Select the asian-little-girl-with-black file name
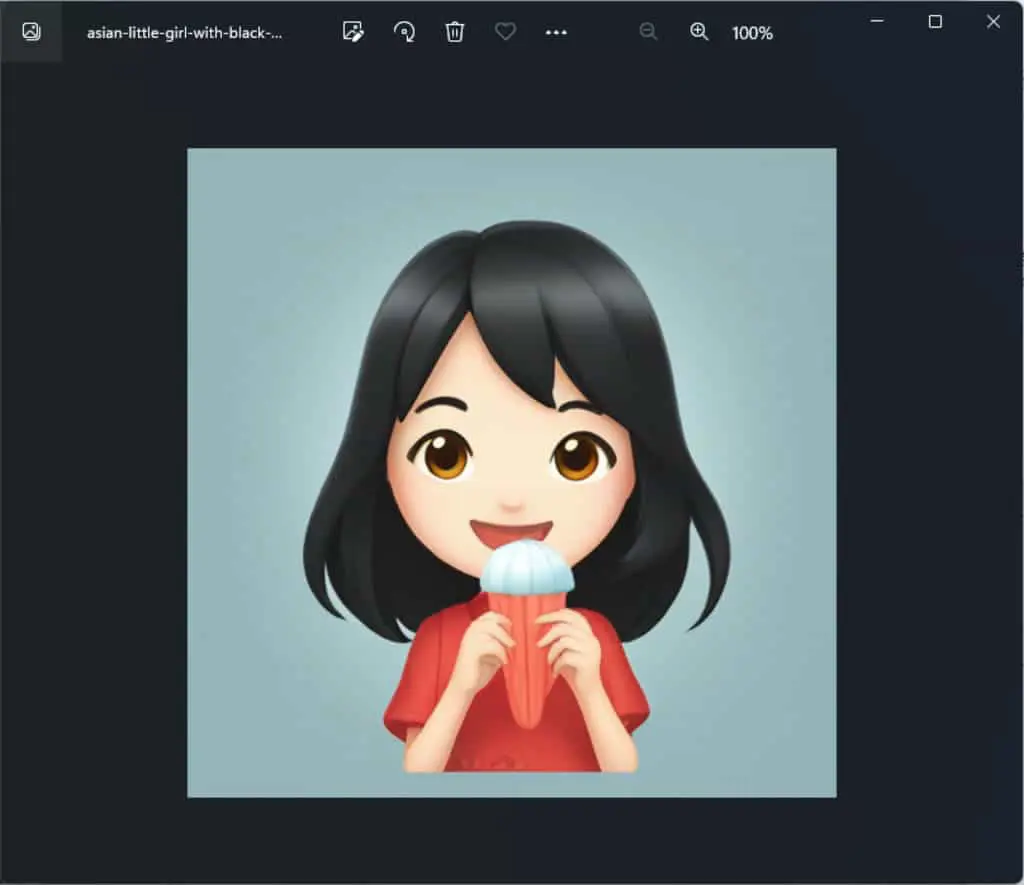This screenshot has height=885, width=1024. point(185,33)
